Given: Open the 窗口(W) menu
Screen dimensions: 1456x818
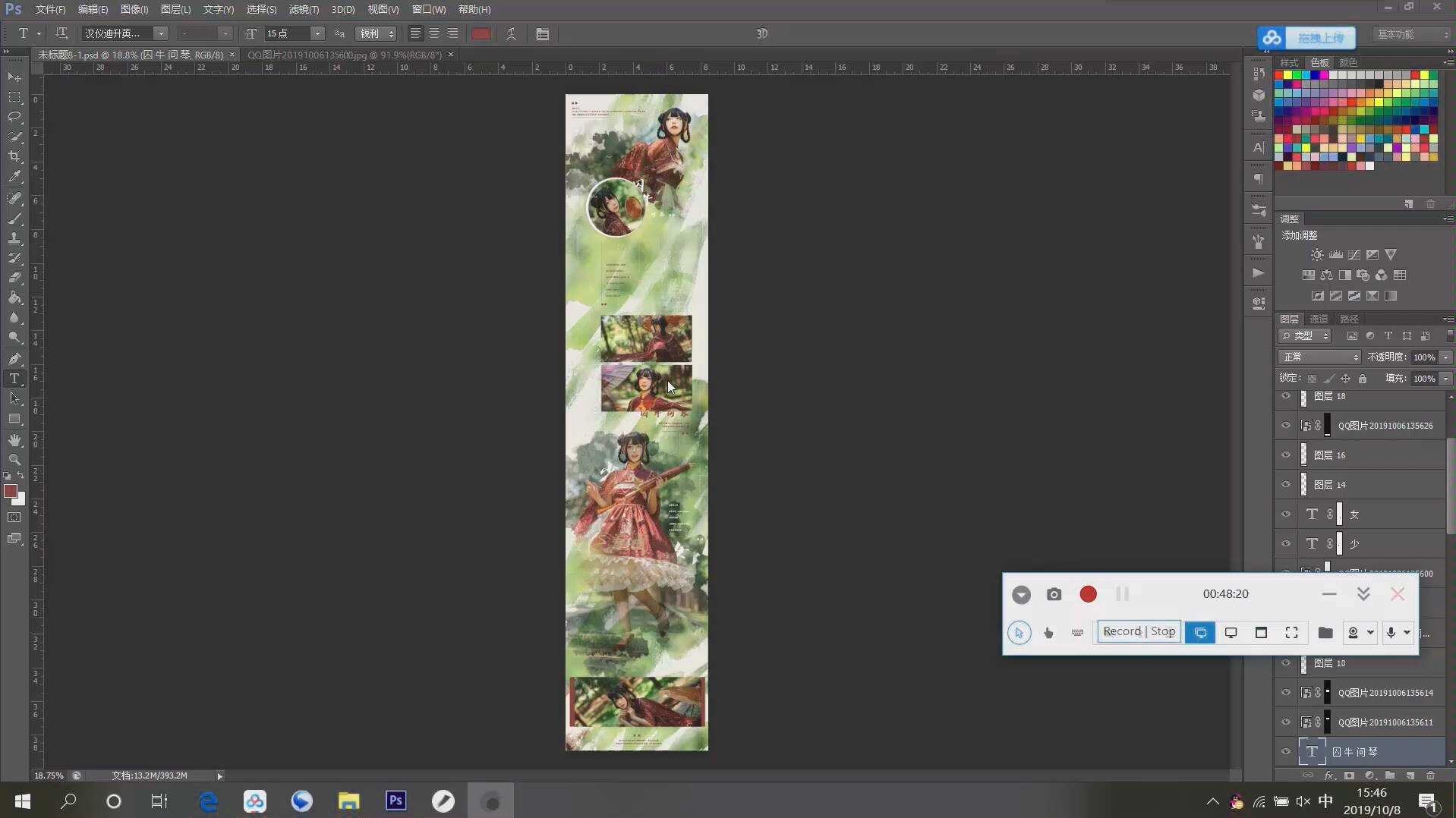Looking at the screenshot, I should click(x=429, y=9).
